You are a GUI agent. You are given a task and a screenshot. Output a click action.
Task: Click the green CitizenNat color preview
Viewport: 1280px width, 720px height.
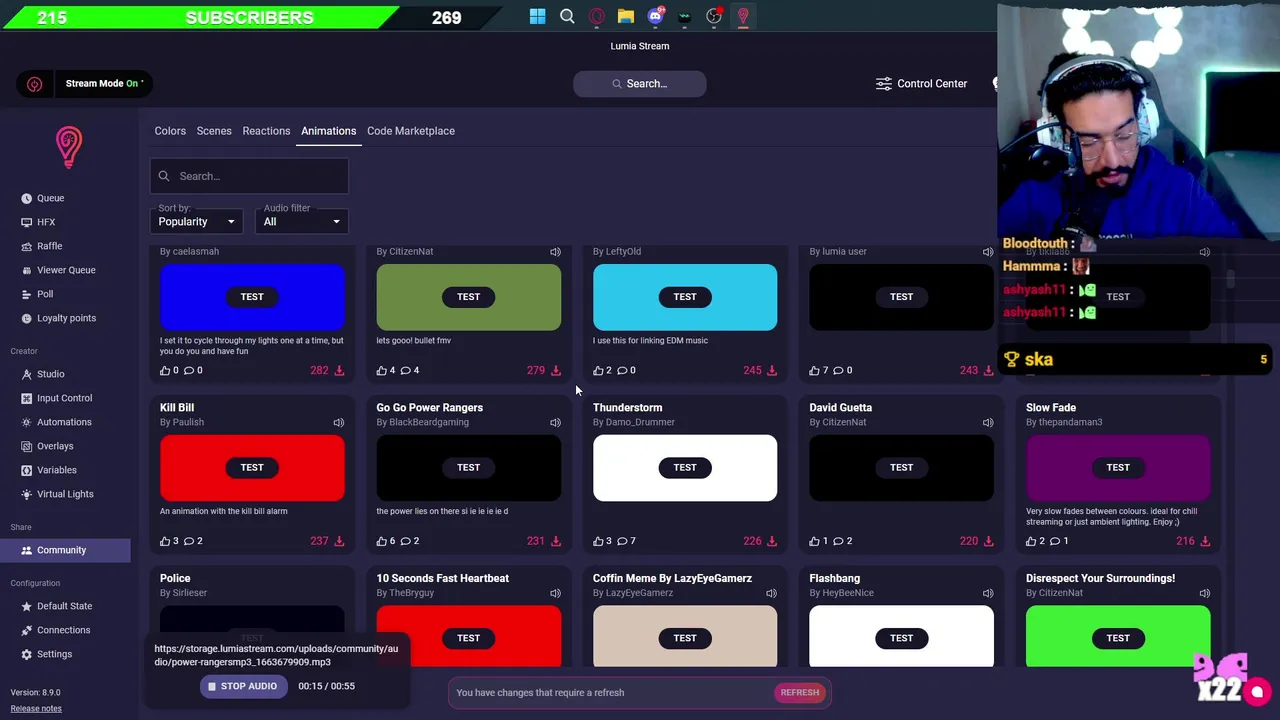pos(468,297)
